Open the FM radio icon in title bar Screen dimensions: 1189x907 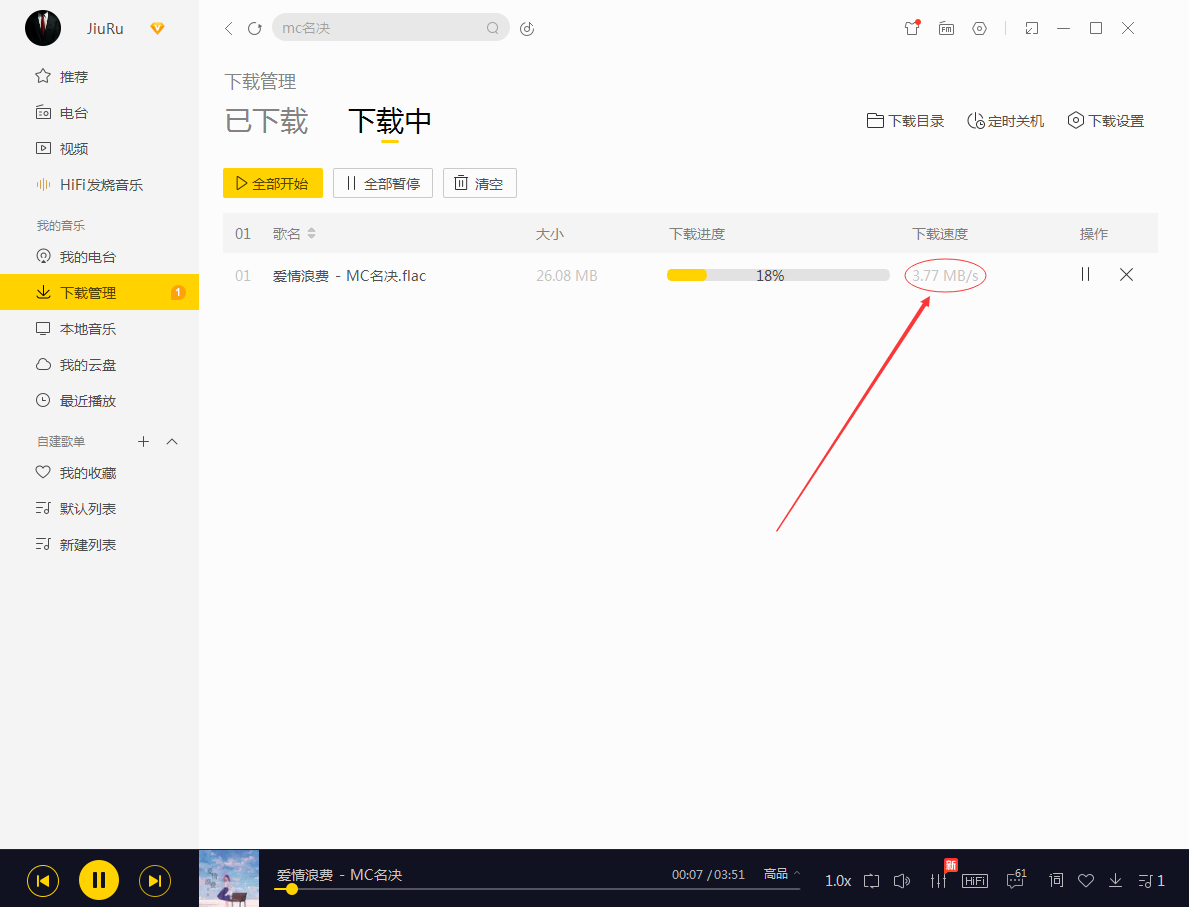pyautogui.click(x=946, y=29)
